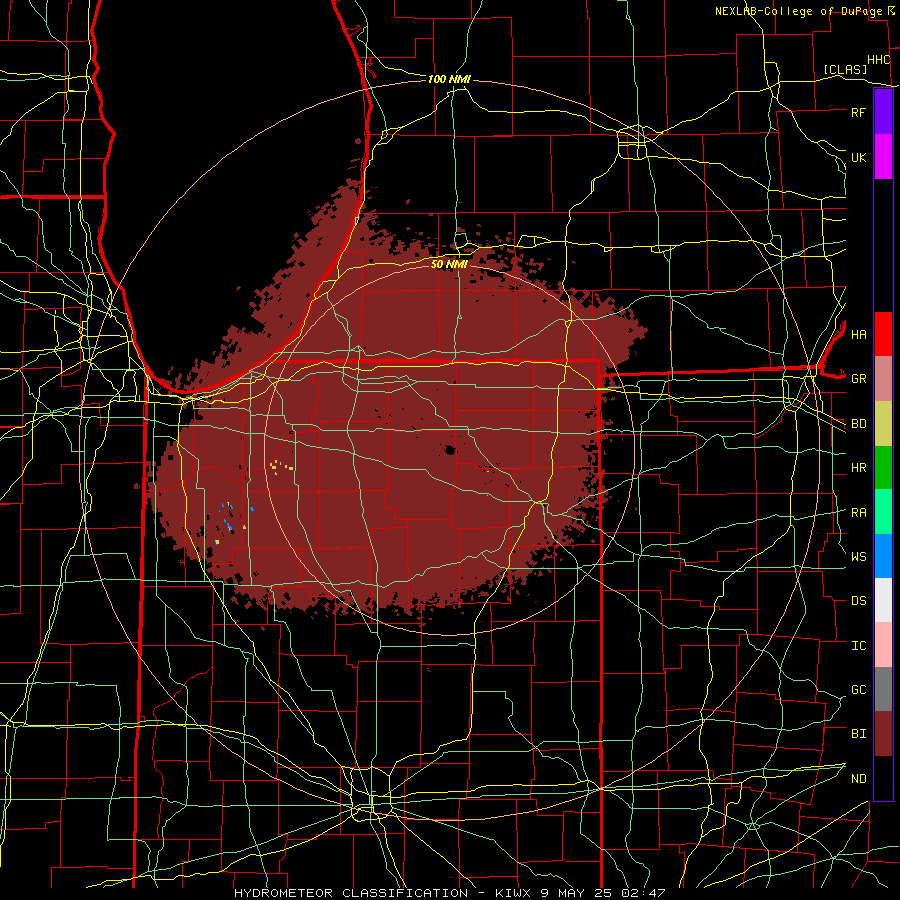Image resolution: width=900 pixels, height=900 pixels.
Task: Click the '50 NMI' range ring label
Action: point(449,264)
